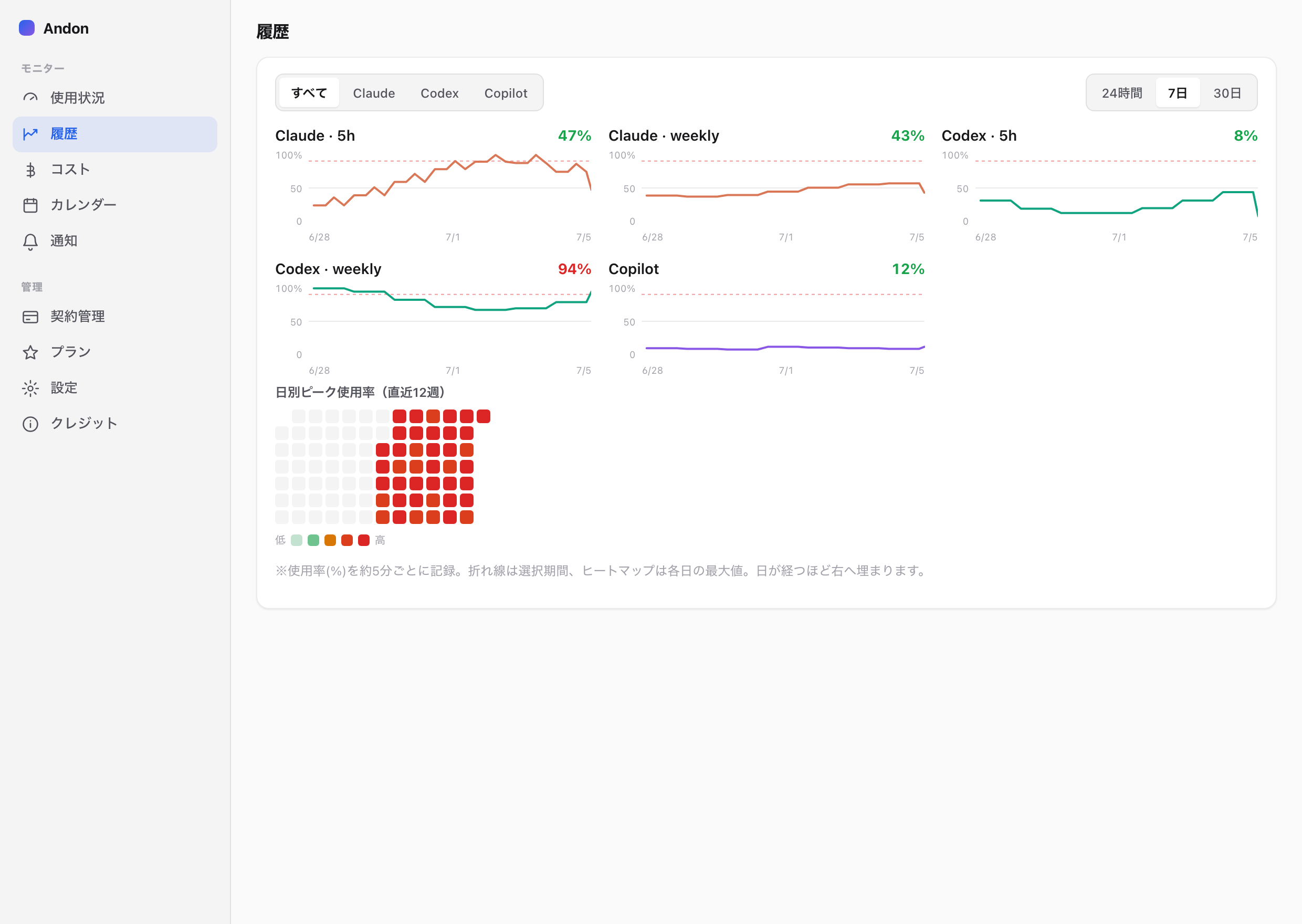Click the 履歴 page heading
1302x924 pixels.
(x=272, y=31)
